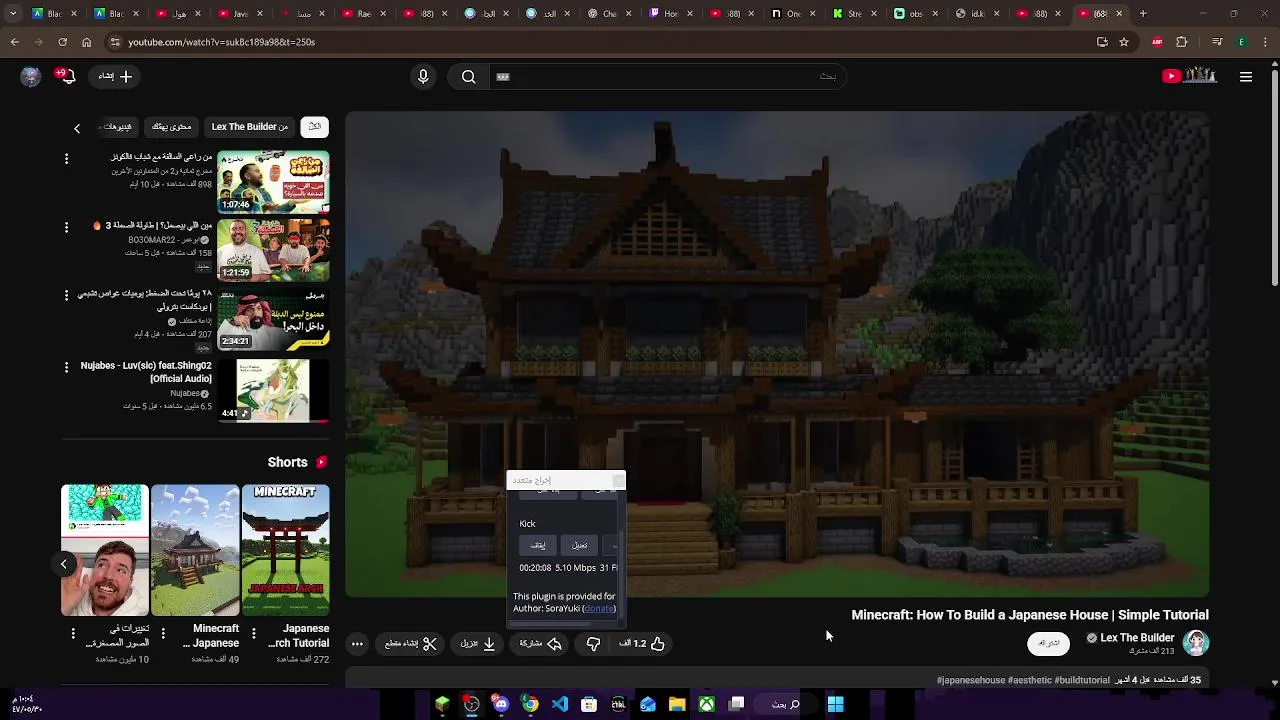The image size is (1280, 720).
Task: Open Microsoft Store on the taskbar
Action: point(589,704)
